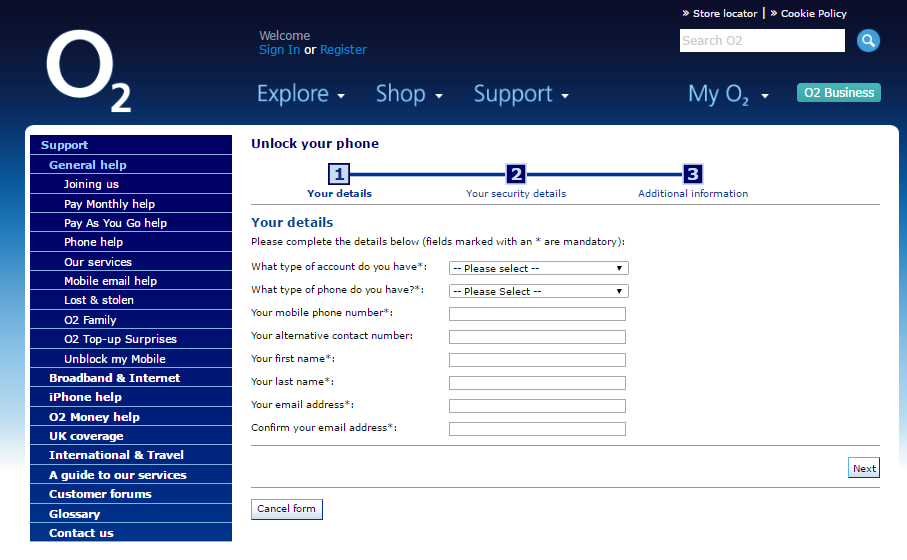Screen dimensions: 907x560
Task: Click the first name field
Action: tap(537, 360)
